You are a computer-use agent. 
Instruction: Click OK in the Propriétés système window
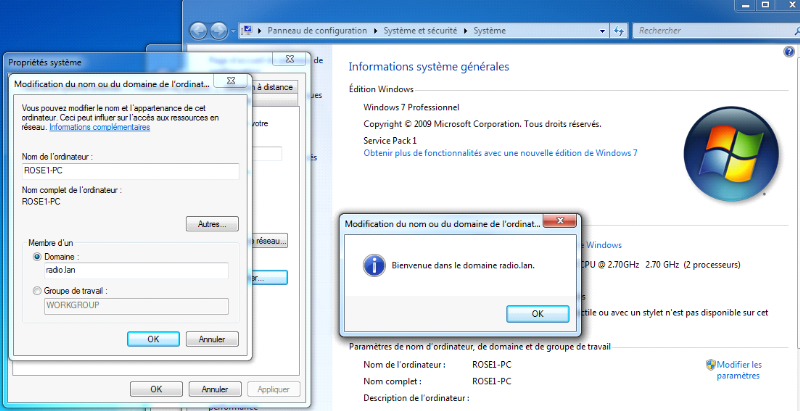(156, 389)
